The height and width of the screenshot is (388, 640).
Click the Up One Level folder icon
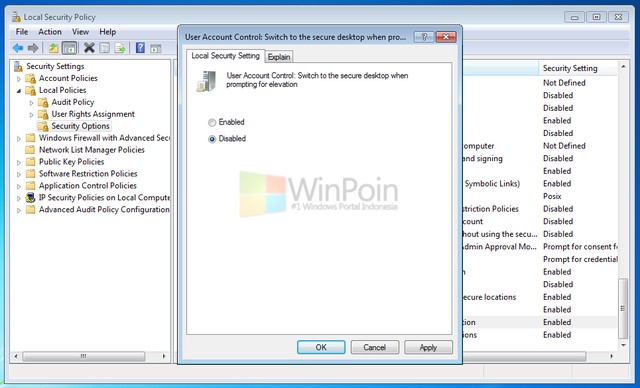pos(53,48)
